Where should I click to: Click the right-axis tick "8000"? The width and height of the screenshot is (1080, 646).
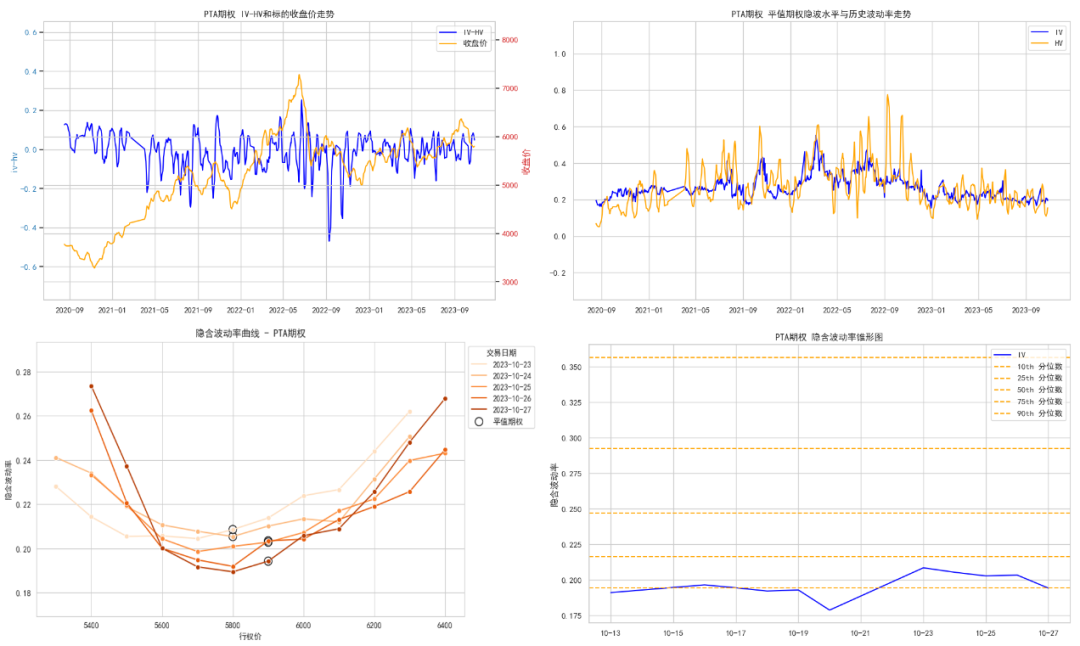tap(510, 40)
